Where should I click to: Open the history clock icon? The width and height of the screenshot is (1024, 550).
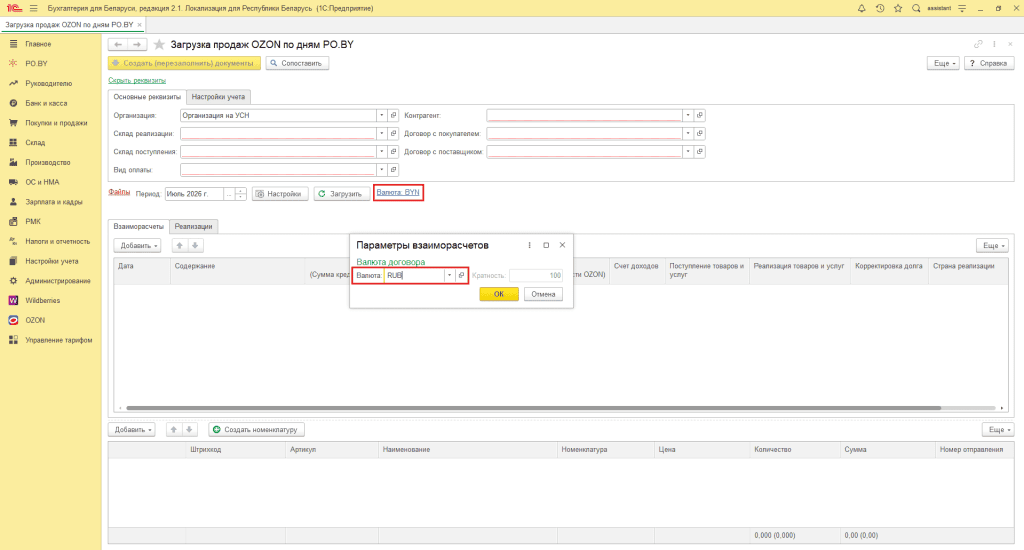[880, 8]
